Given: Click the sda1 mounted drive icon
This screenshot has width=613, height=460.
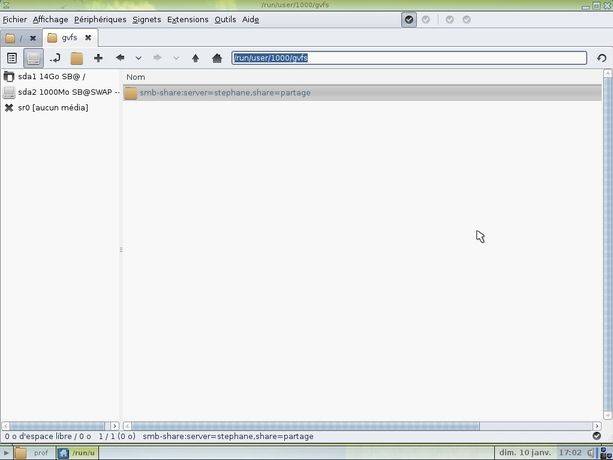Looking at the screenshot, I should click(x=9, y=77).
